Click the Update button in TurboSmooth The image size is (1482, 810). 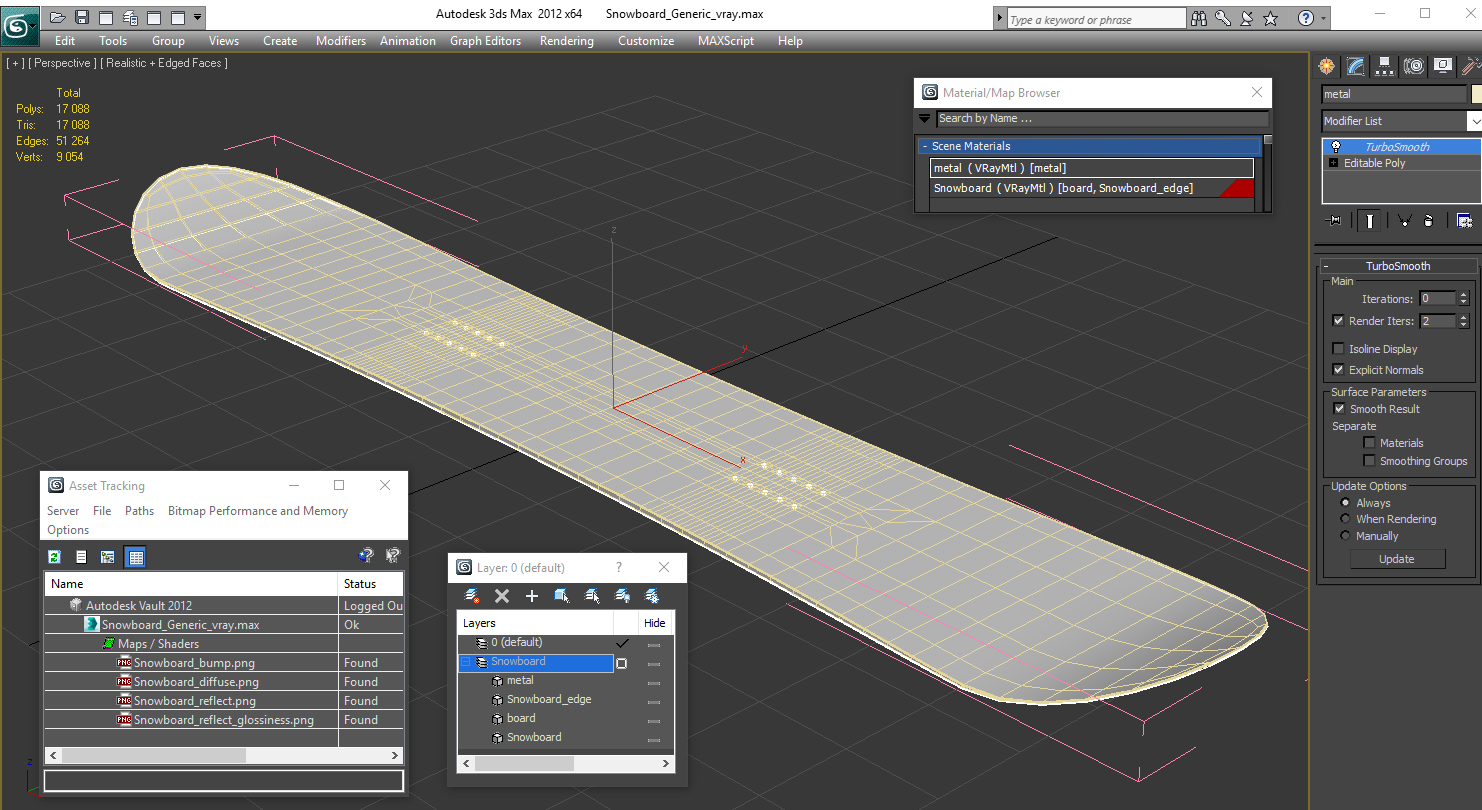tap(1397, 559)
